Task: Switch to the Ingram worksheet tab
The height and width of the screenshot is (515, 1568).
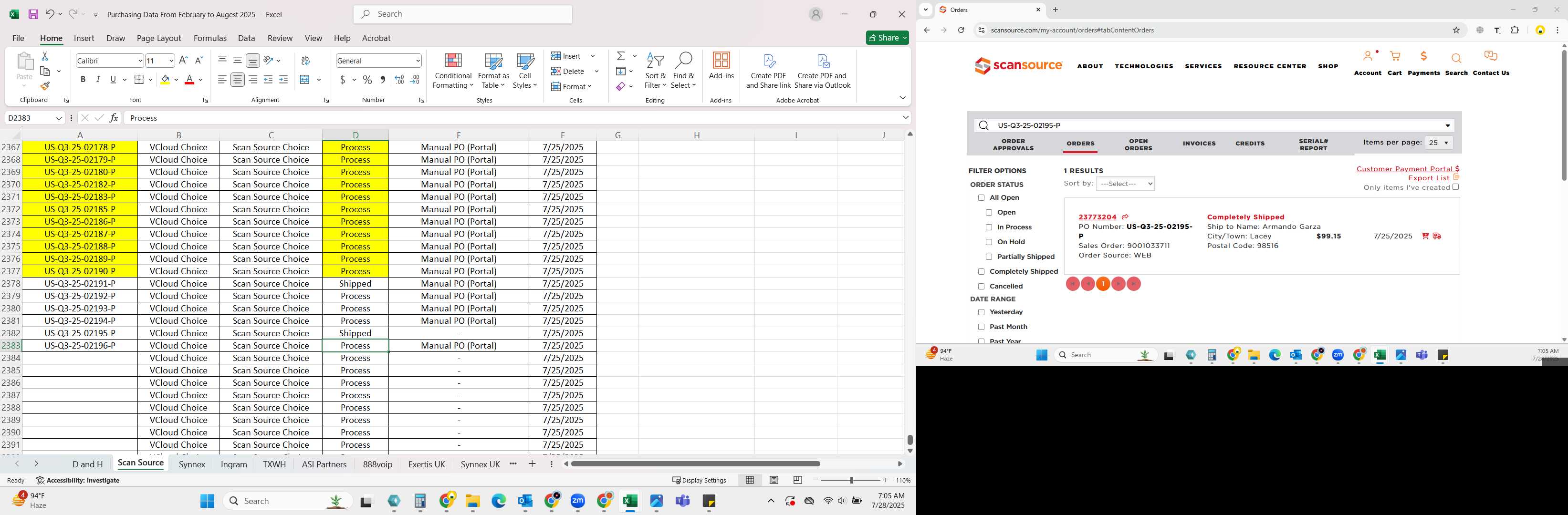Action: 234,464
